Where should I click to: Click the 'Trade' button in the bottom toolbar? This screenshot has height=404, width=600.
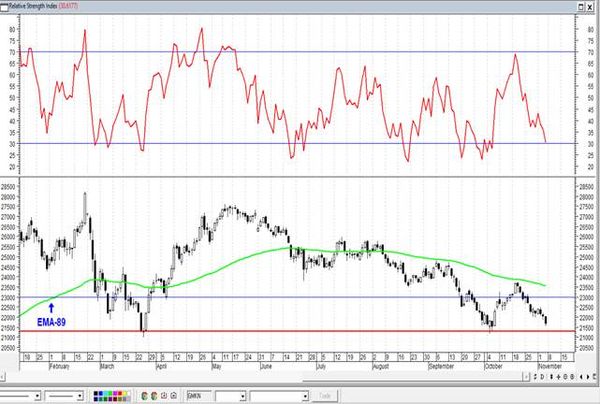point(325,396)
